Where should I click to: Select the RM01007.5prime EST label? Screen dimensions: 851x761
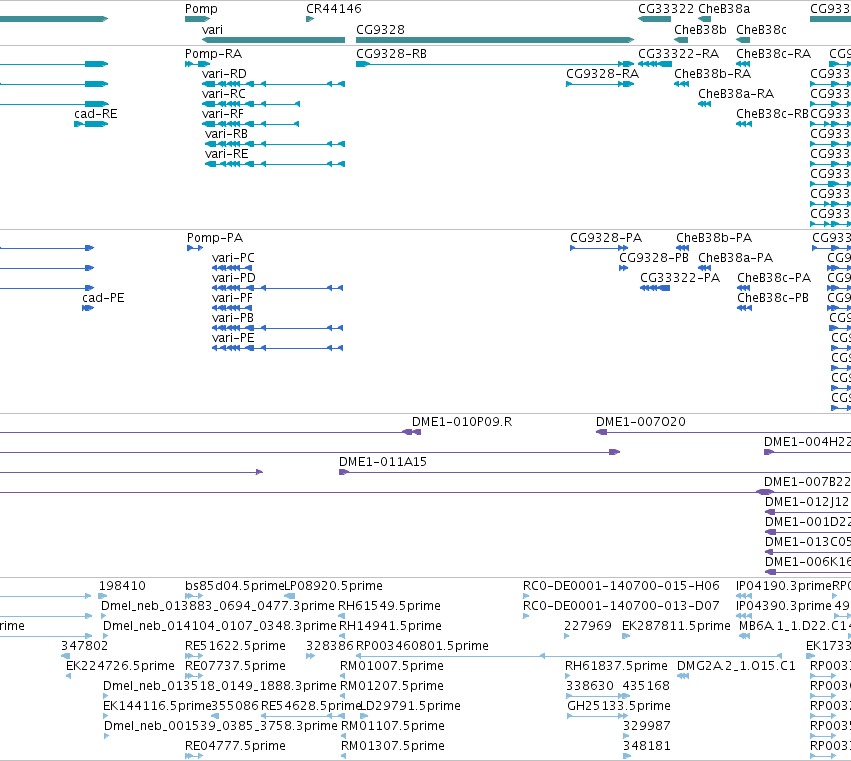point(392,666)
